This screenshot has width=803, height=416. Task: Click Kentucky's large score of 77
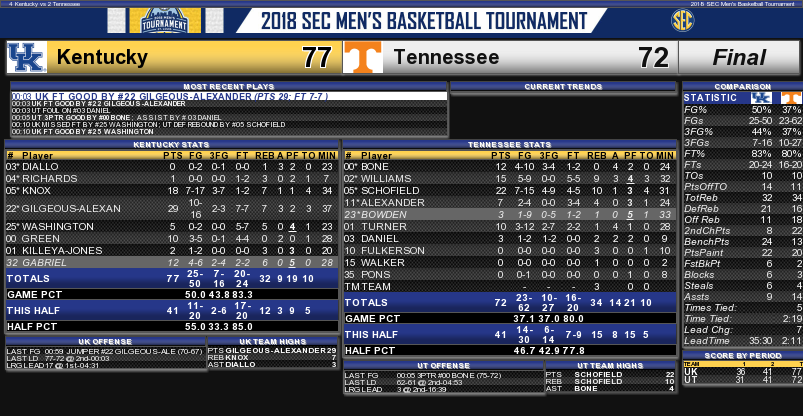[316, 57]
